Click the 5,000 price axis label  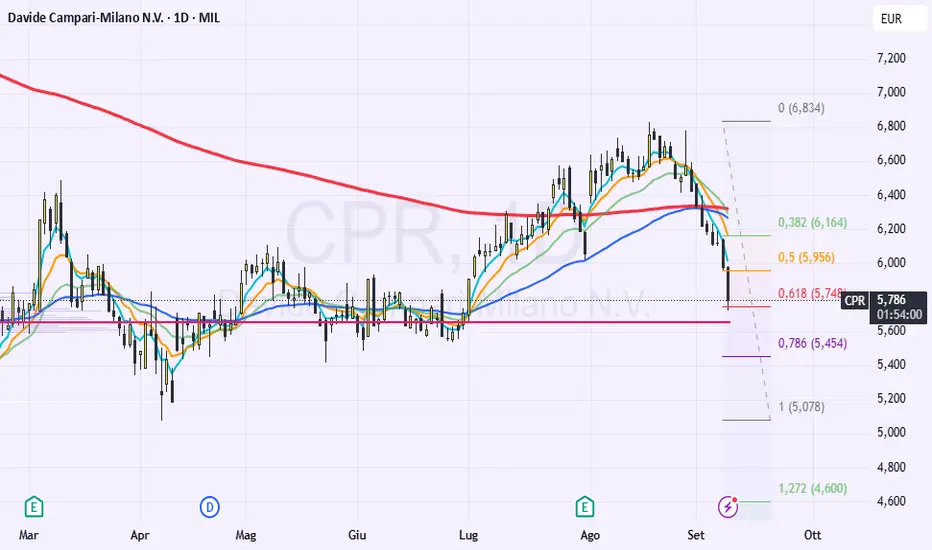pos(892,432)
